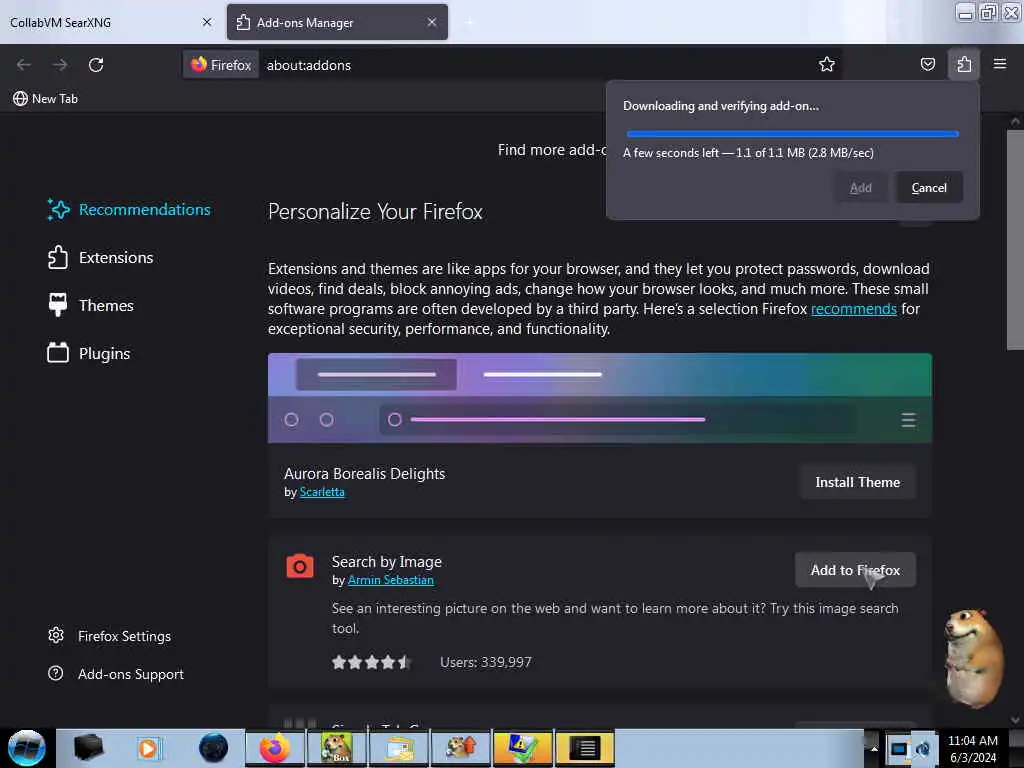Click the recommends hyperlink
Image resolution: width=1024 pixels, height=768 pixels.
(x=854, y=309)
